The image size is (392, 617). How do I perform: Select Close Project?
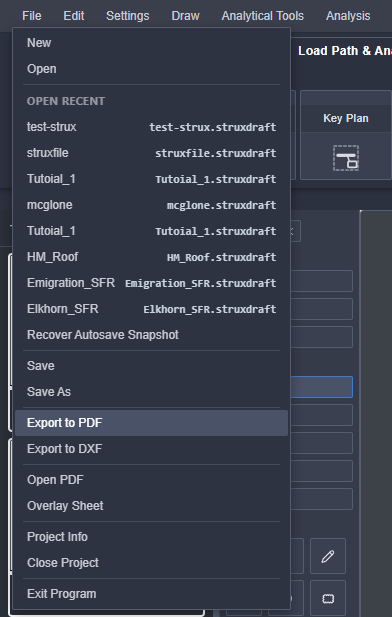(x=152, y=563)
